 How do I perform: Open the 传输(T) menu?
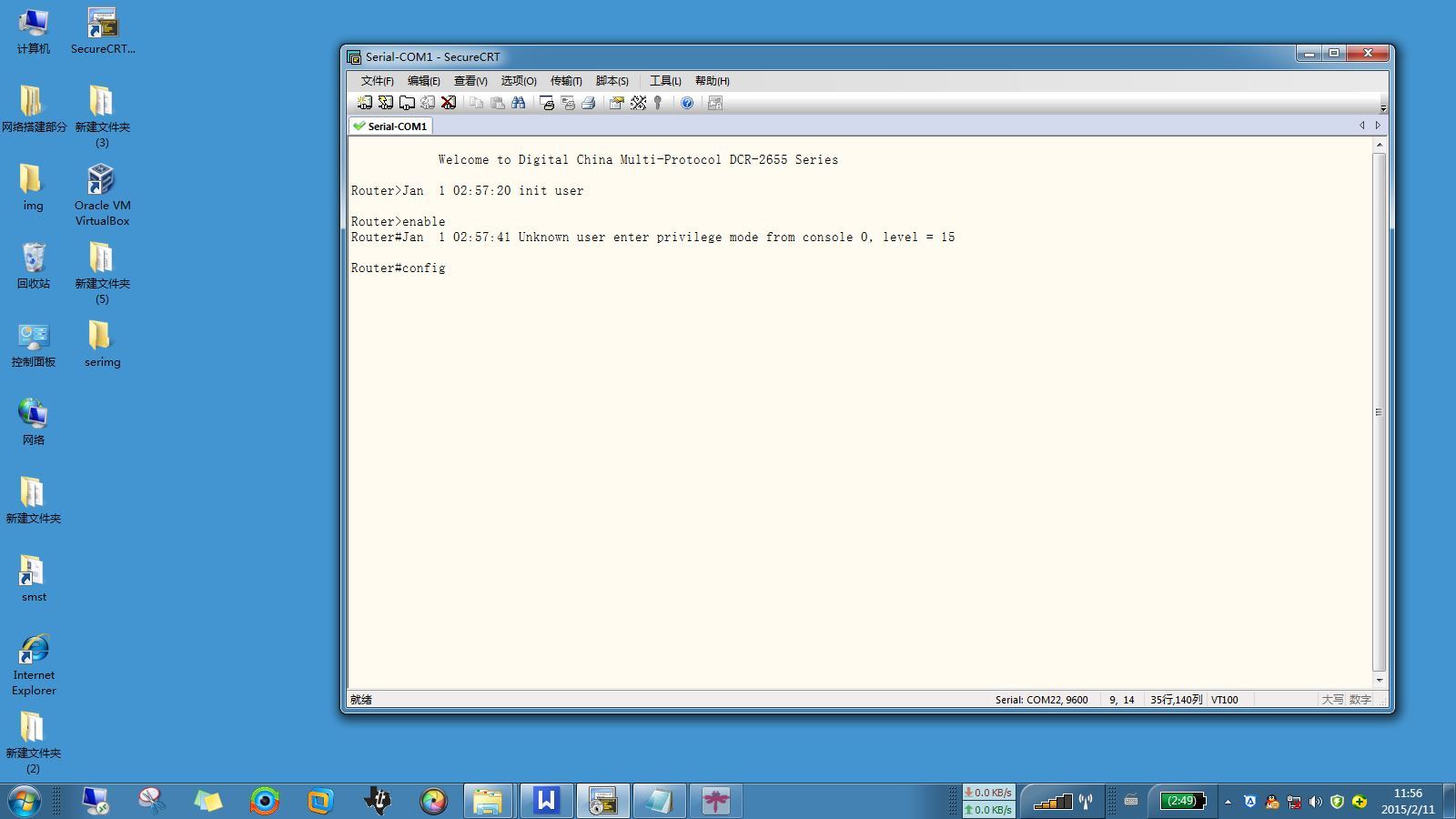tap(566, 81)
